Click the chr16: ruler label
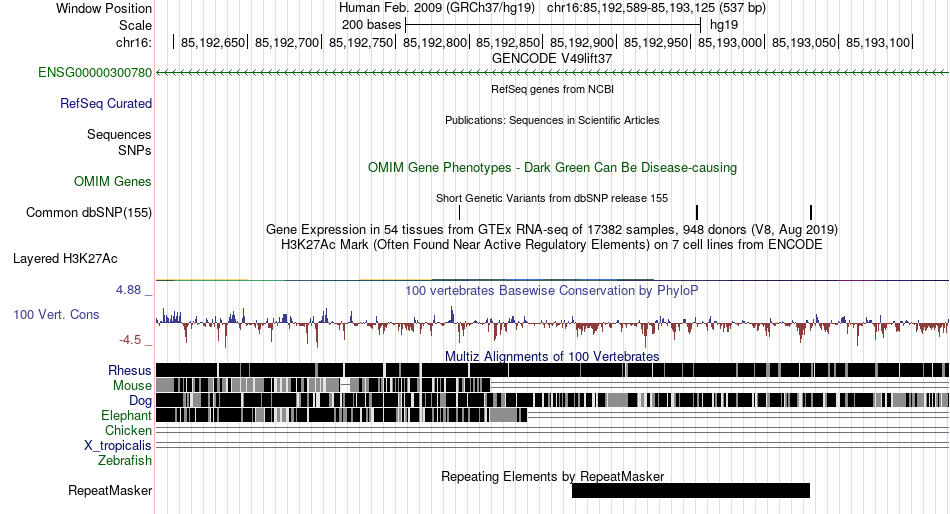 134,42
